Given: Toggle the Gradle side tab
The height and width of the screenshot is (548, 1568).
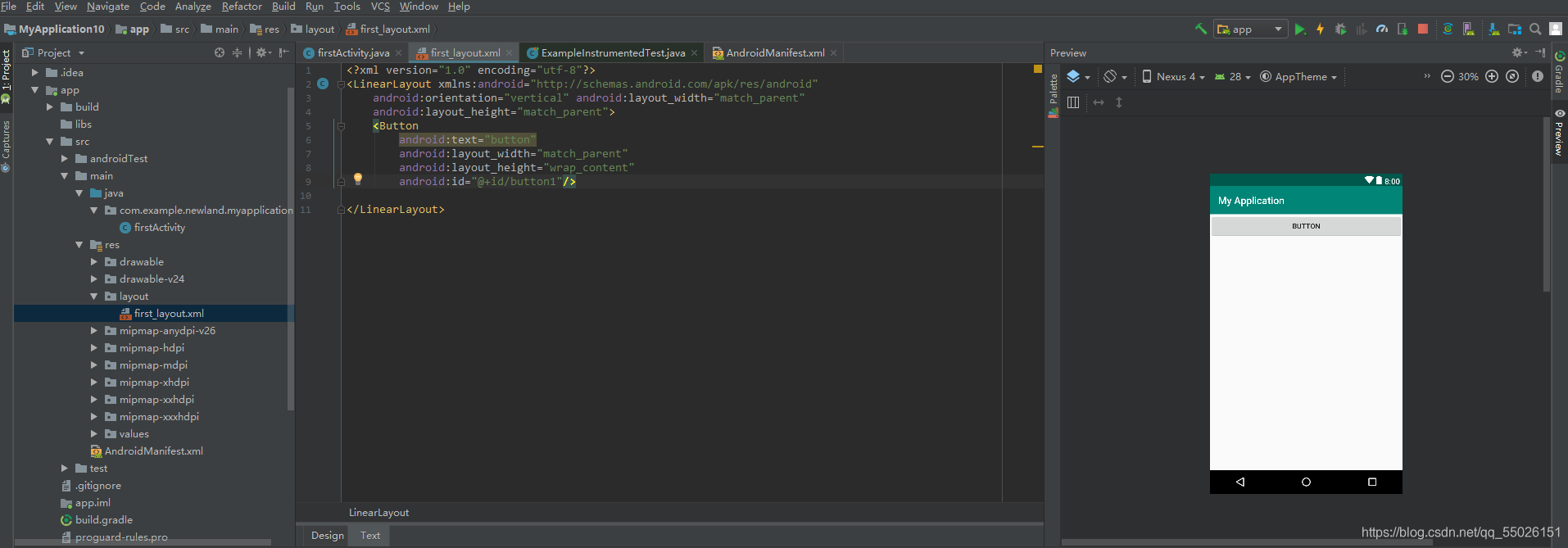Looking at the screenshot, I should 1560,72.
